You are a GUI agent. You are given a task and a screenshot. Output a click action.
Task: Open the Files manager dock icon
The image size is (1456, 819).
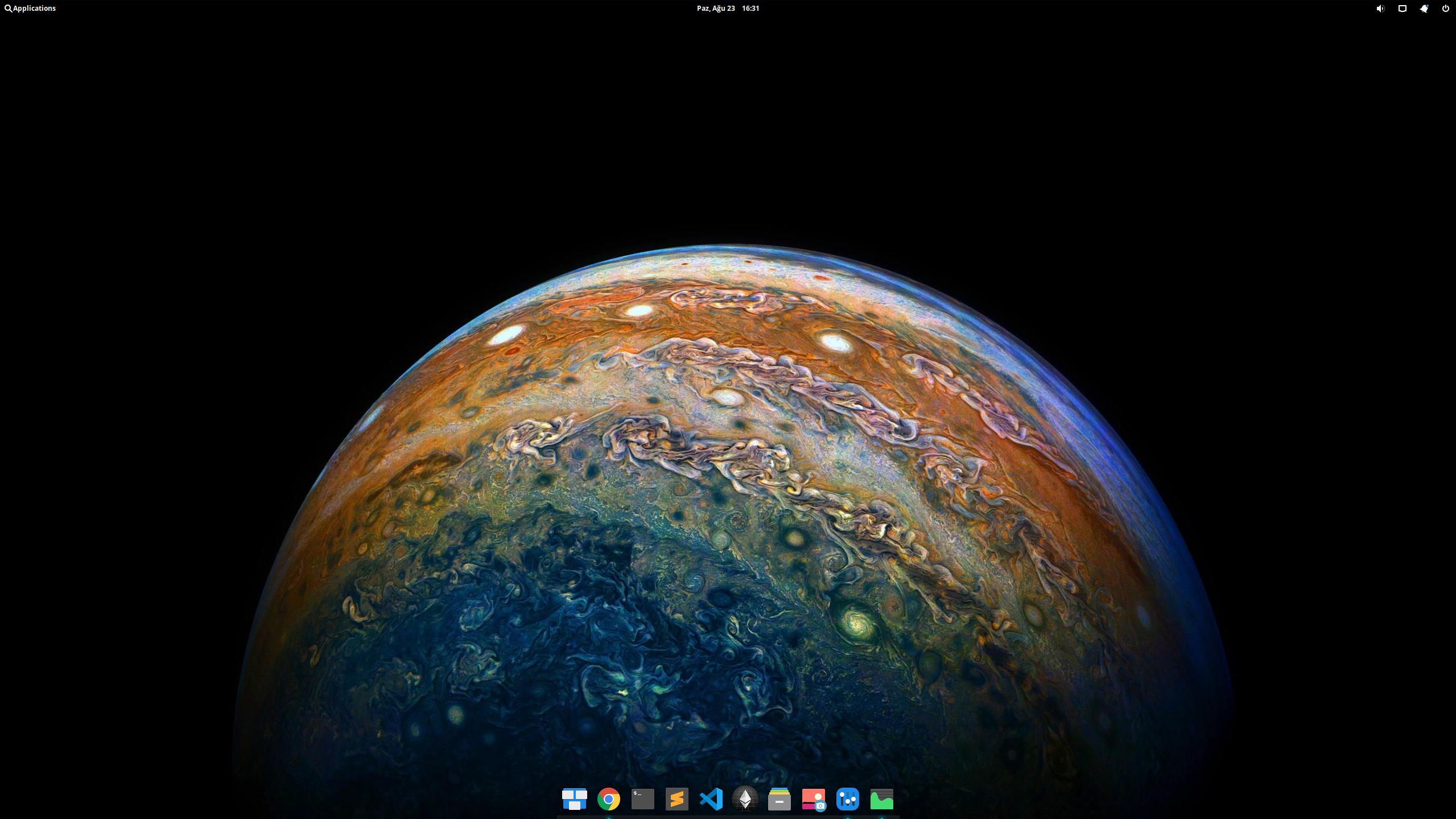(779, 799)
